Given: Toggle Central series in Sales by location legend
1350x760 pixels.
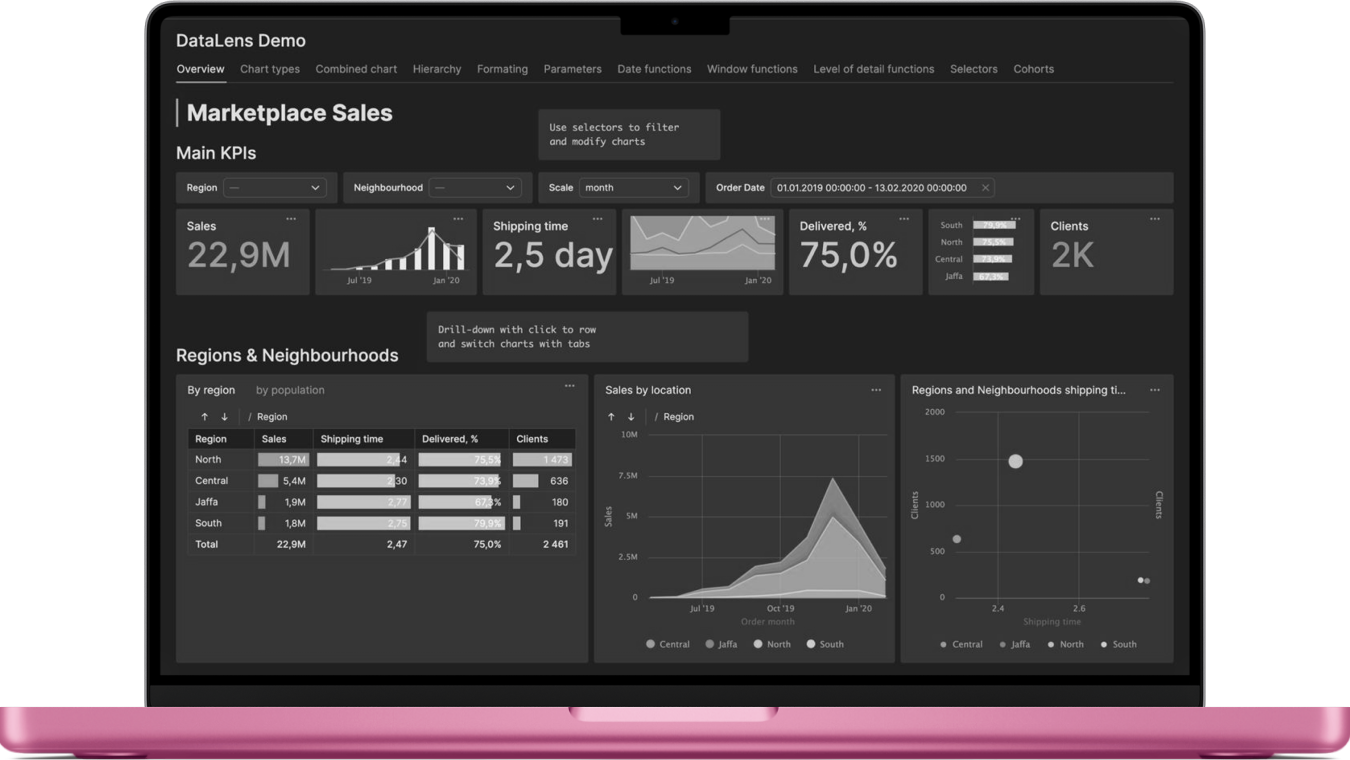Looking at the screenshot, I should (668, 644).
